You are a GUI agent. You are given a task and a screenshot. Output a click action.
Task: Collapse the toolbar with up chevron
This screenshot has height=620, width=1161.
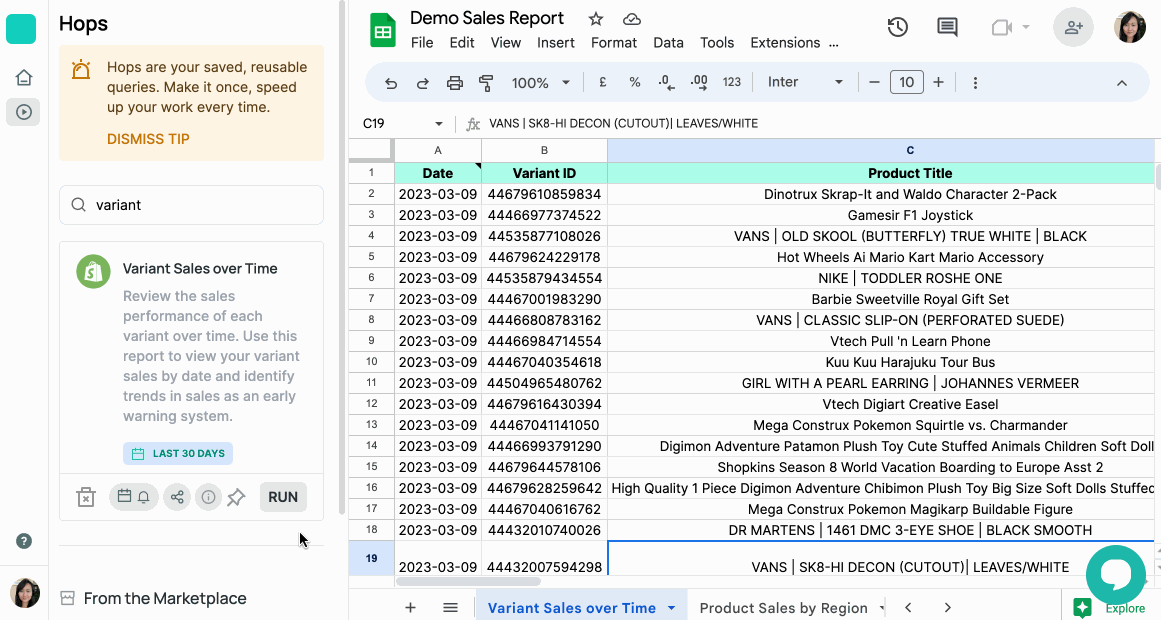(x=1122, y=83)
